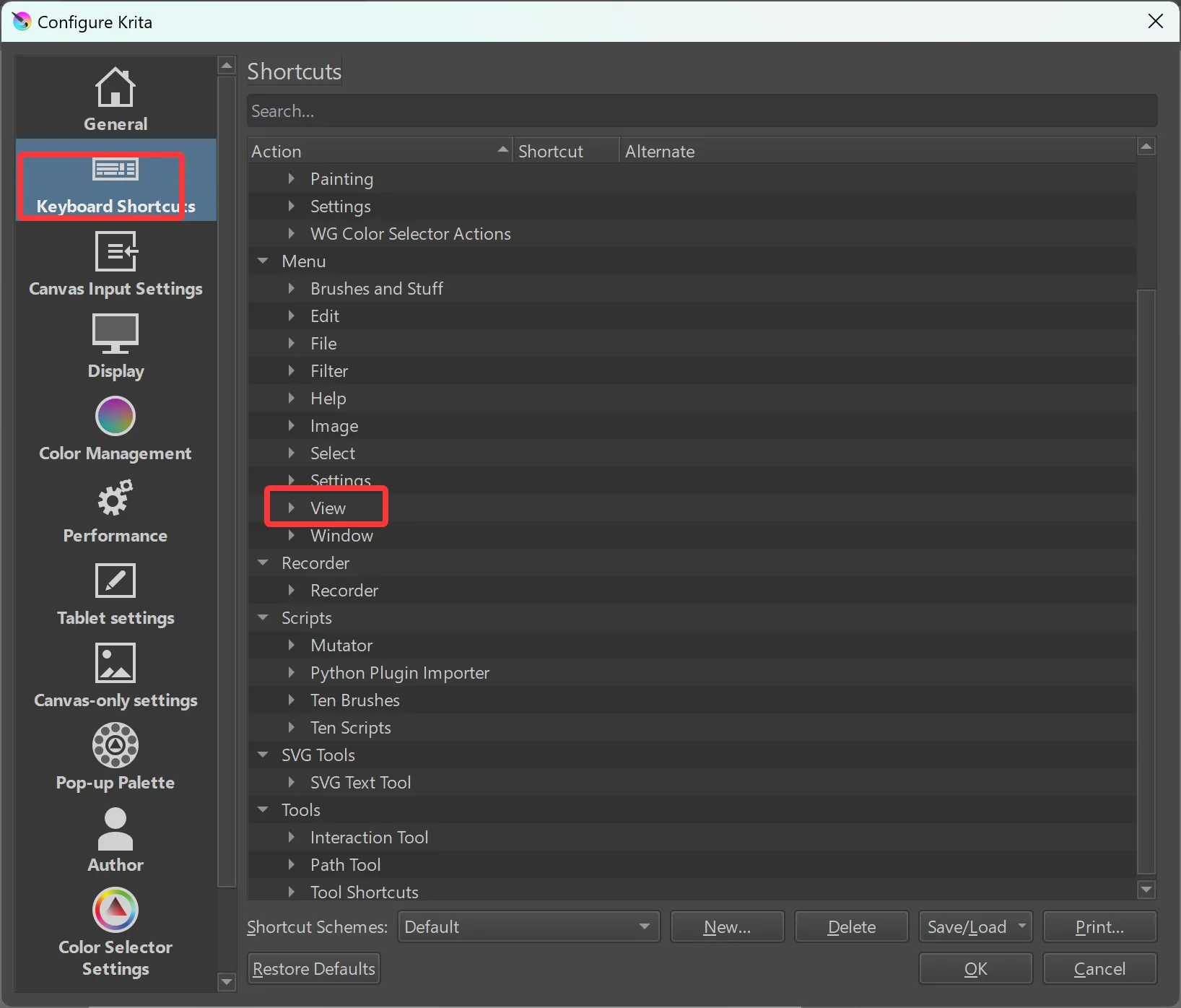Expand the Interaction Tool group

(291, 837)
